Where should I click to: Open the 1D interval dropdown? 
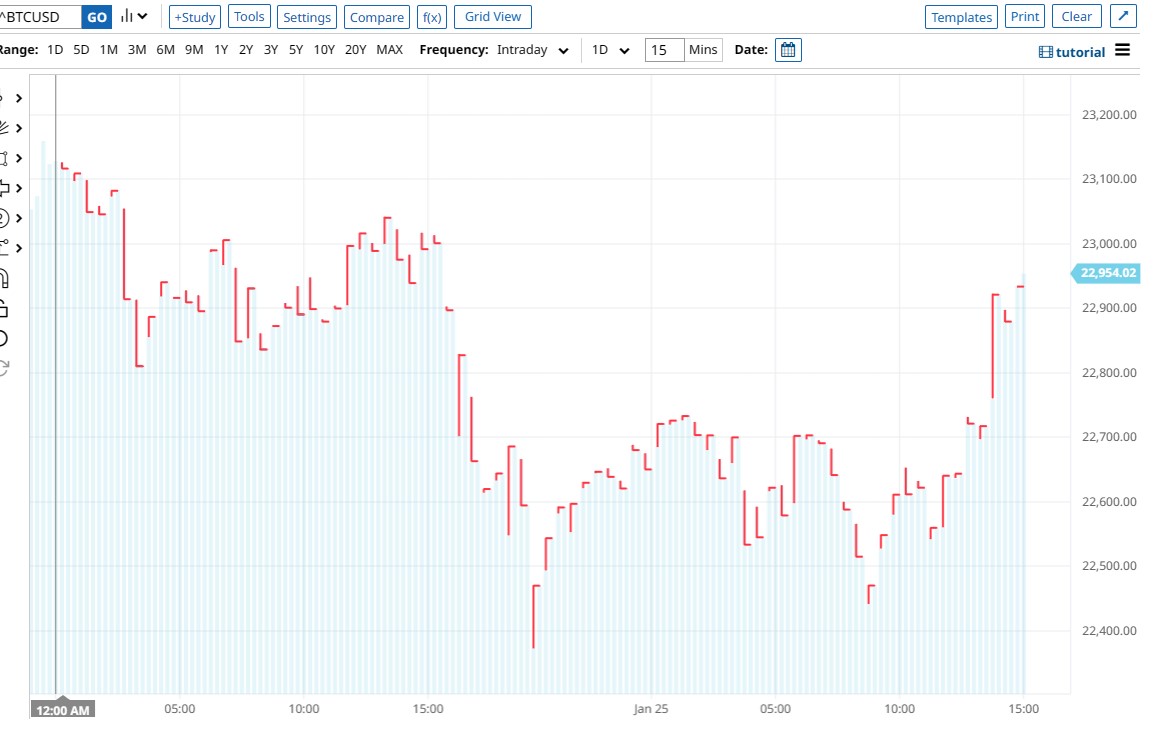(x=610, y=49)
